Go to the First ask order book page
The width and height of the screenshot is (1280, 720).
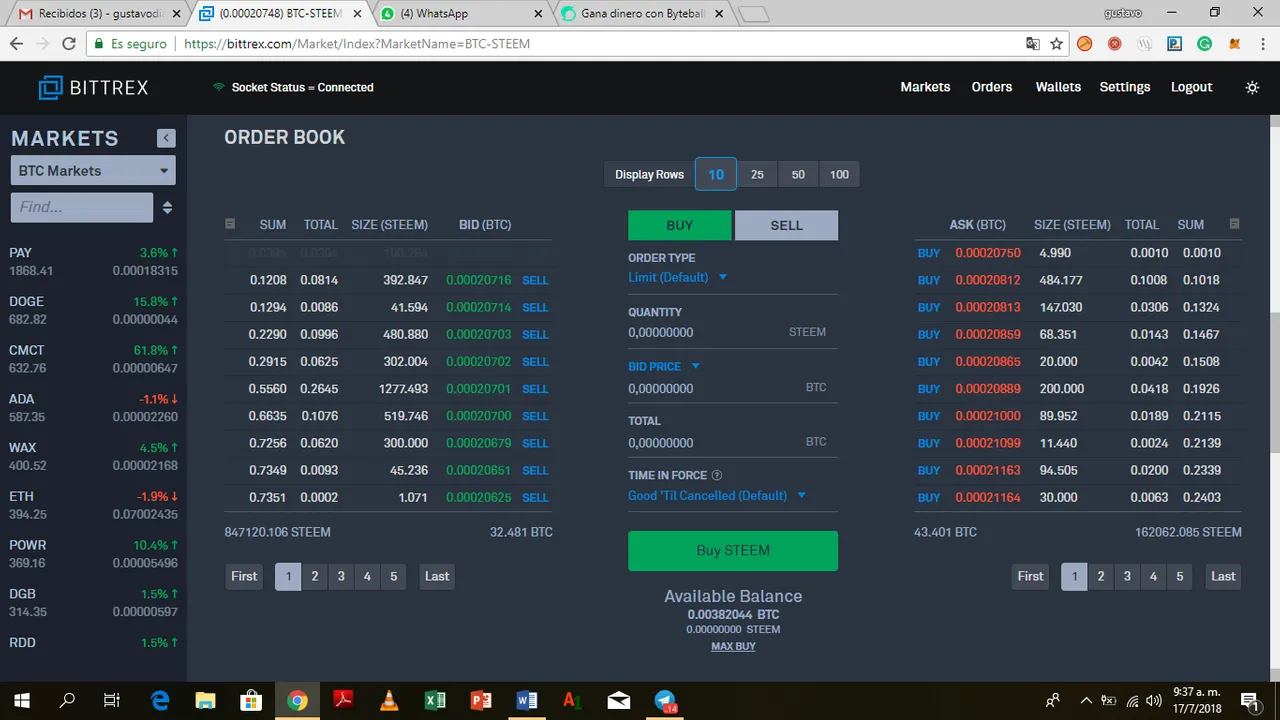coord(1030,576)
